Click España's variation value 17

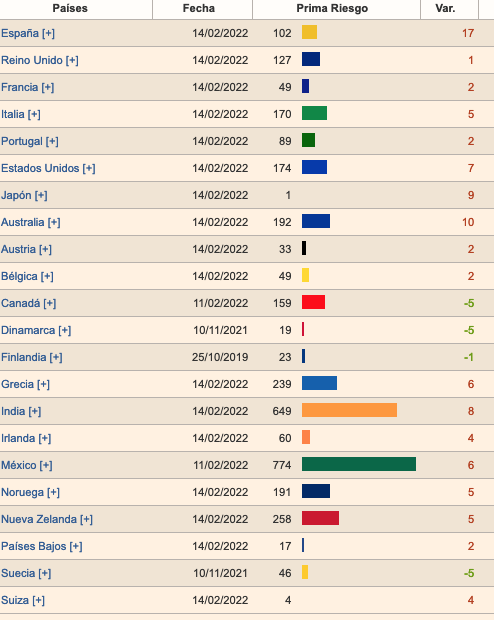[468, 33]
